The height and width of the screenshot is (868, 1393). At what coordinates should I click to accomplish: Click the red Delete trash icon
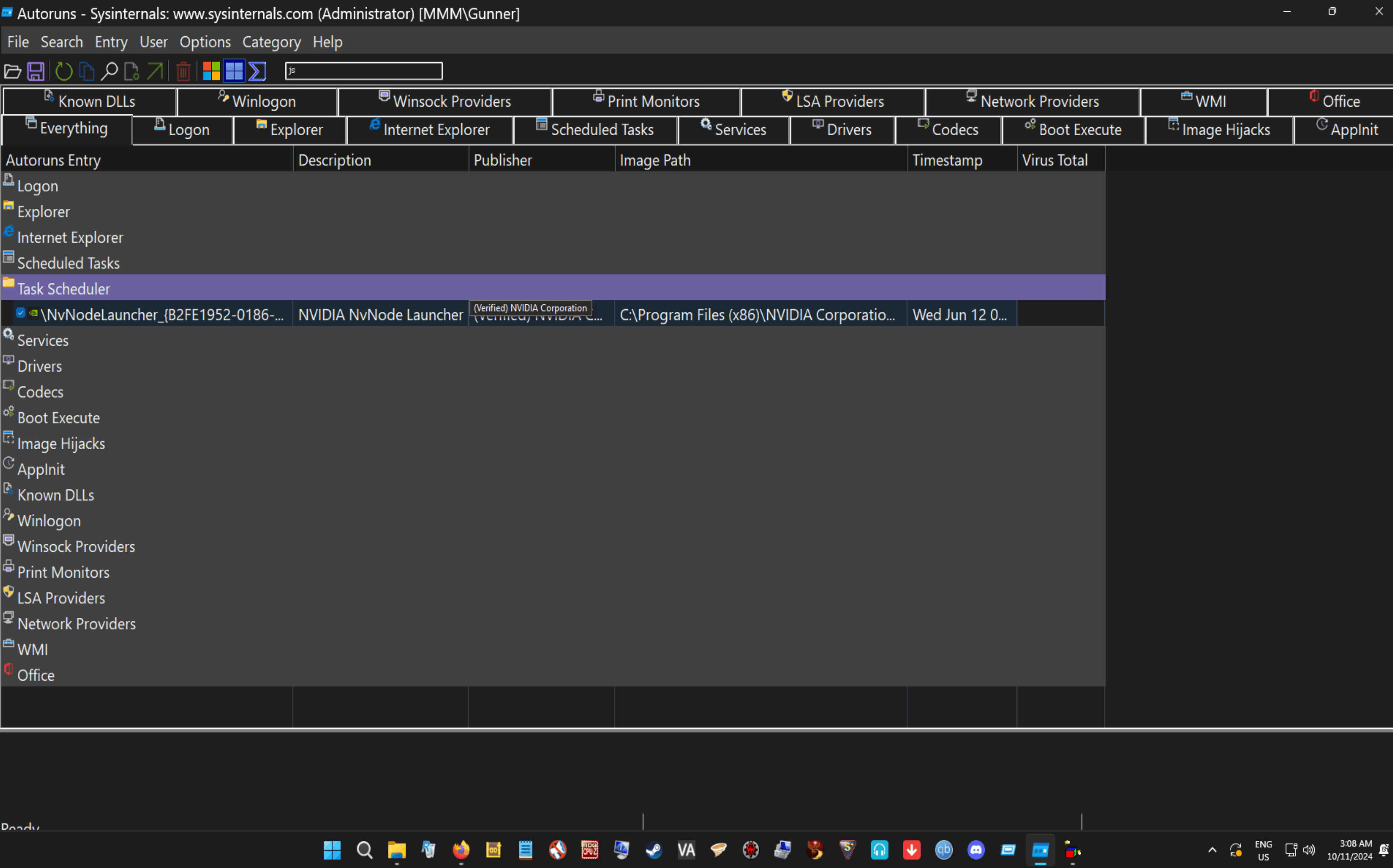click(183, 71)
